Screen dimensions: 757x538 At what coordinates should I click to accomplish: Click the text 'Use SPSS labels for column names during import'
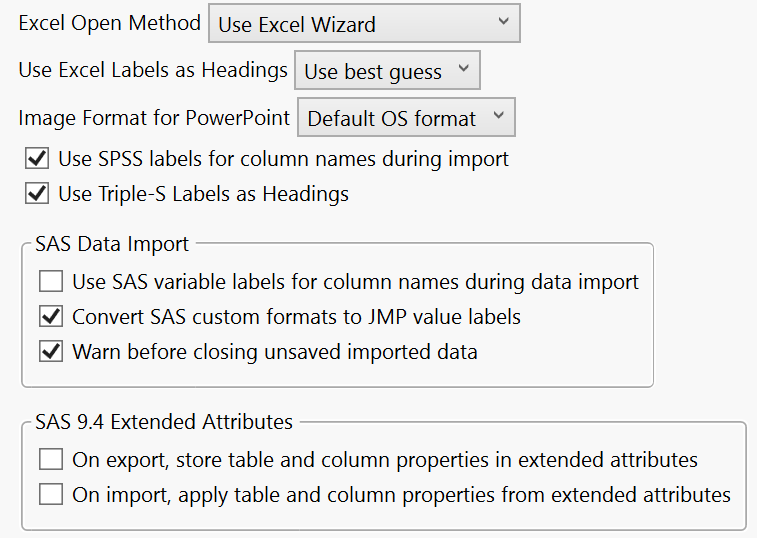click(x=283, y=158)
